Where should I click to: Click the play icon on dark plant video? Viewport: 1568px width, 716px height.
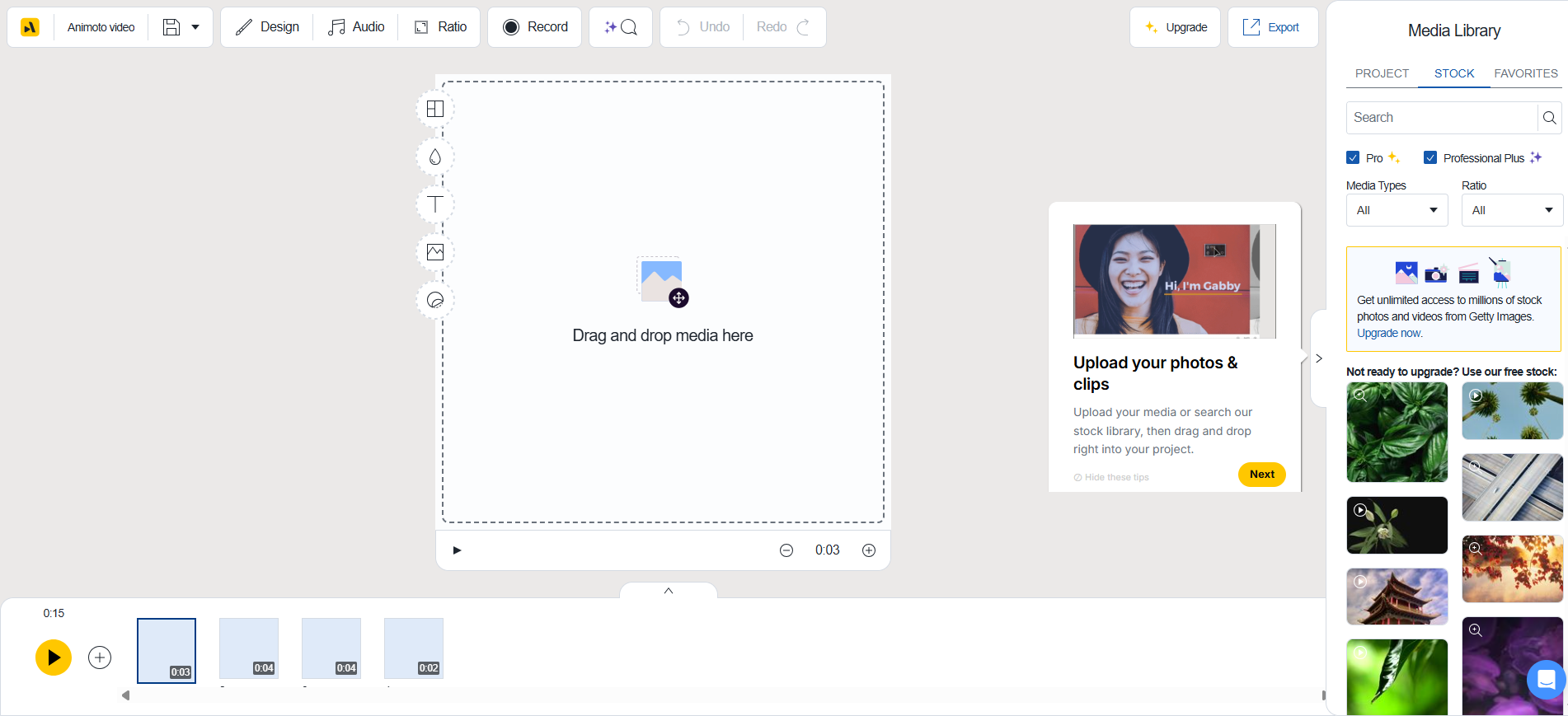(1360, 510)
